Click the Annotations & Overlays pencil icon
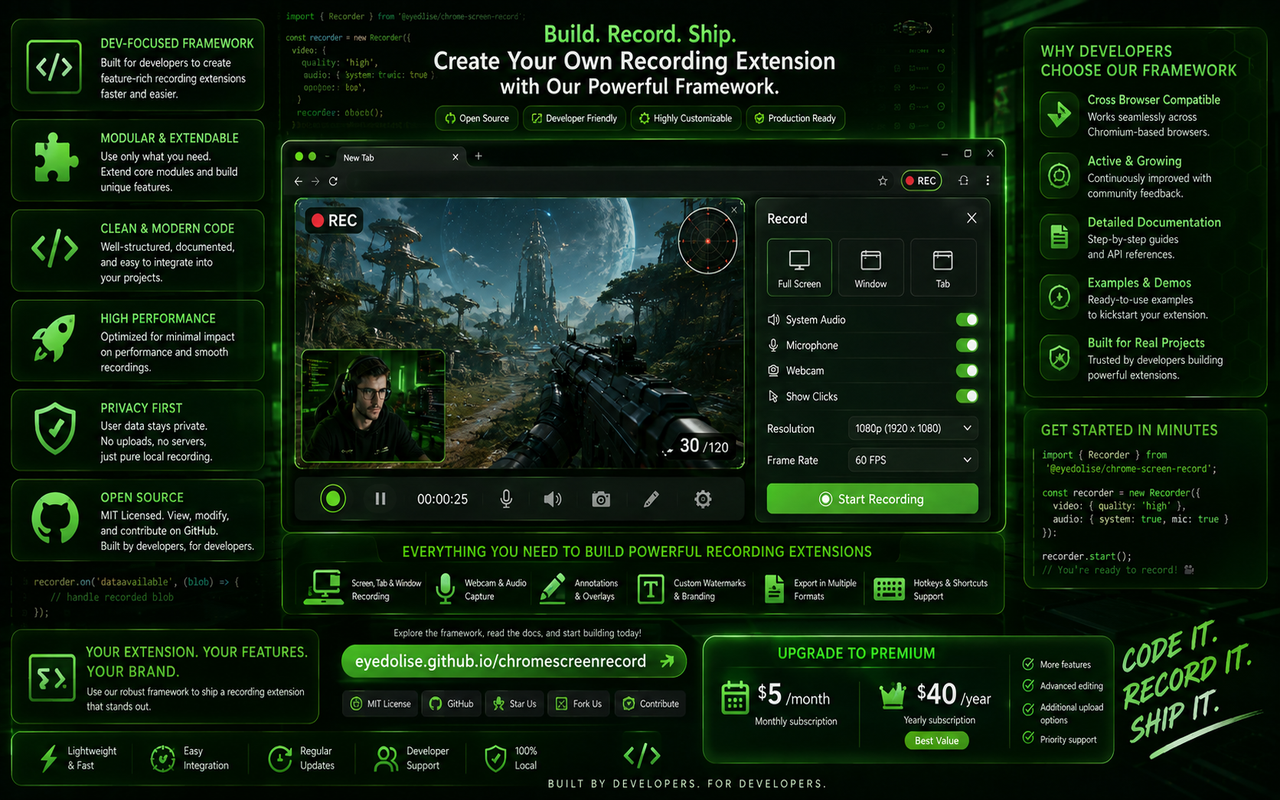The height and width of the screenshot is (800, 1280). click(x=552, y=589)
